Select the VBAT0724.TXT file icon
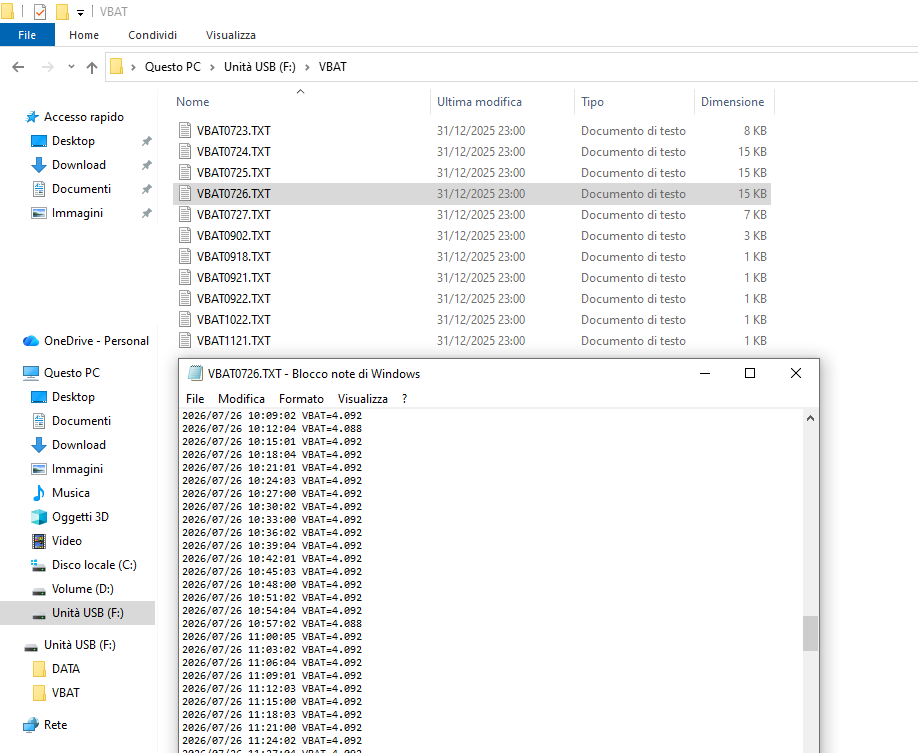918x753 pixels. 185,152
